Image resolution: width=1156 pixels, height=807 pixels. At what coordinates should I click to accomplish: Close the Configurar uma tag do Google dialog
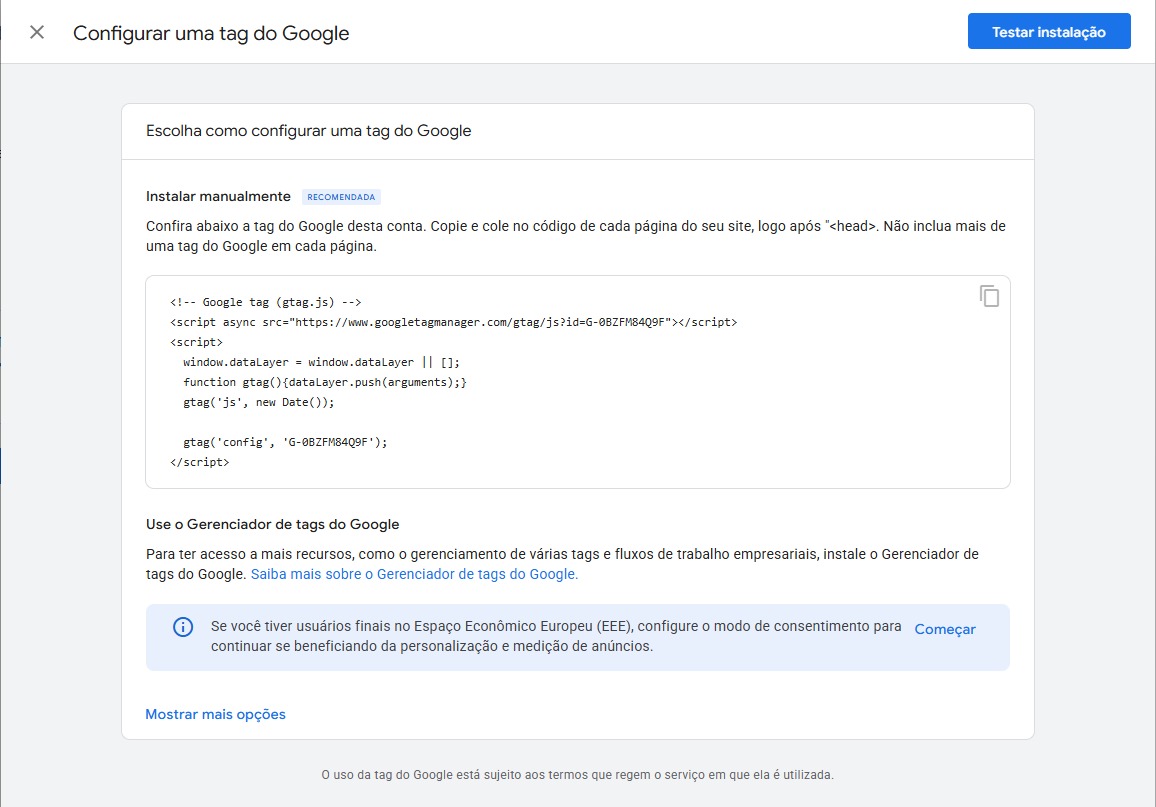point(37,32)
